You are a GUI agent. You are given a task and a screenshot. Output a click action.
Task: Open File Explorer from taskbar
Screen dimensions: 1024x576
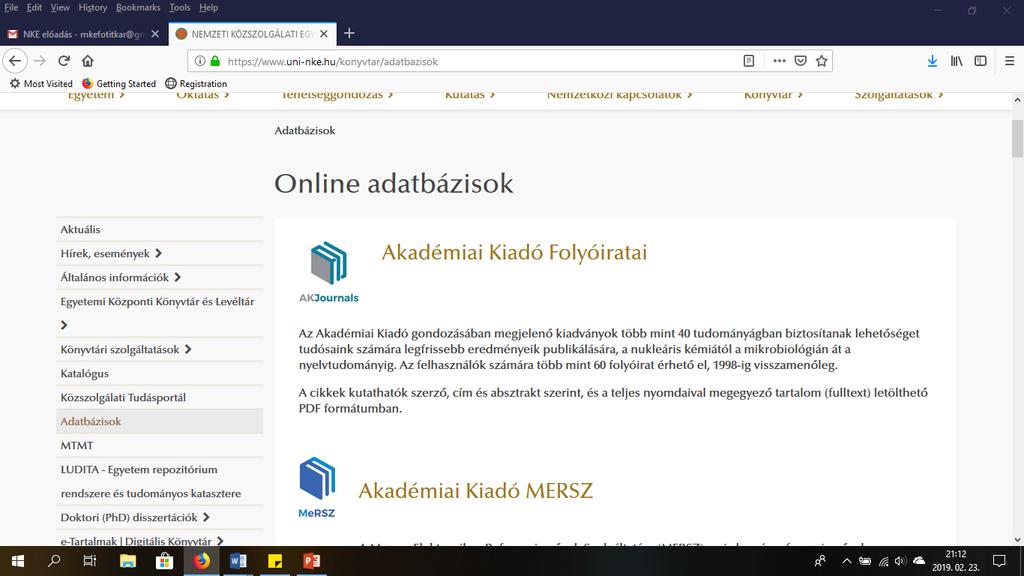click(127, 561)
